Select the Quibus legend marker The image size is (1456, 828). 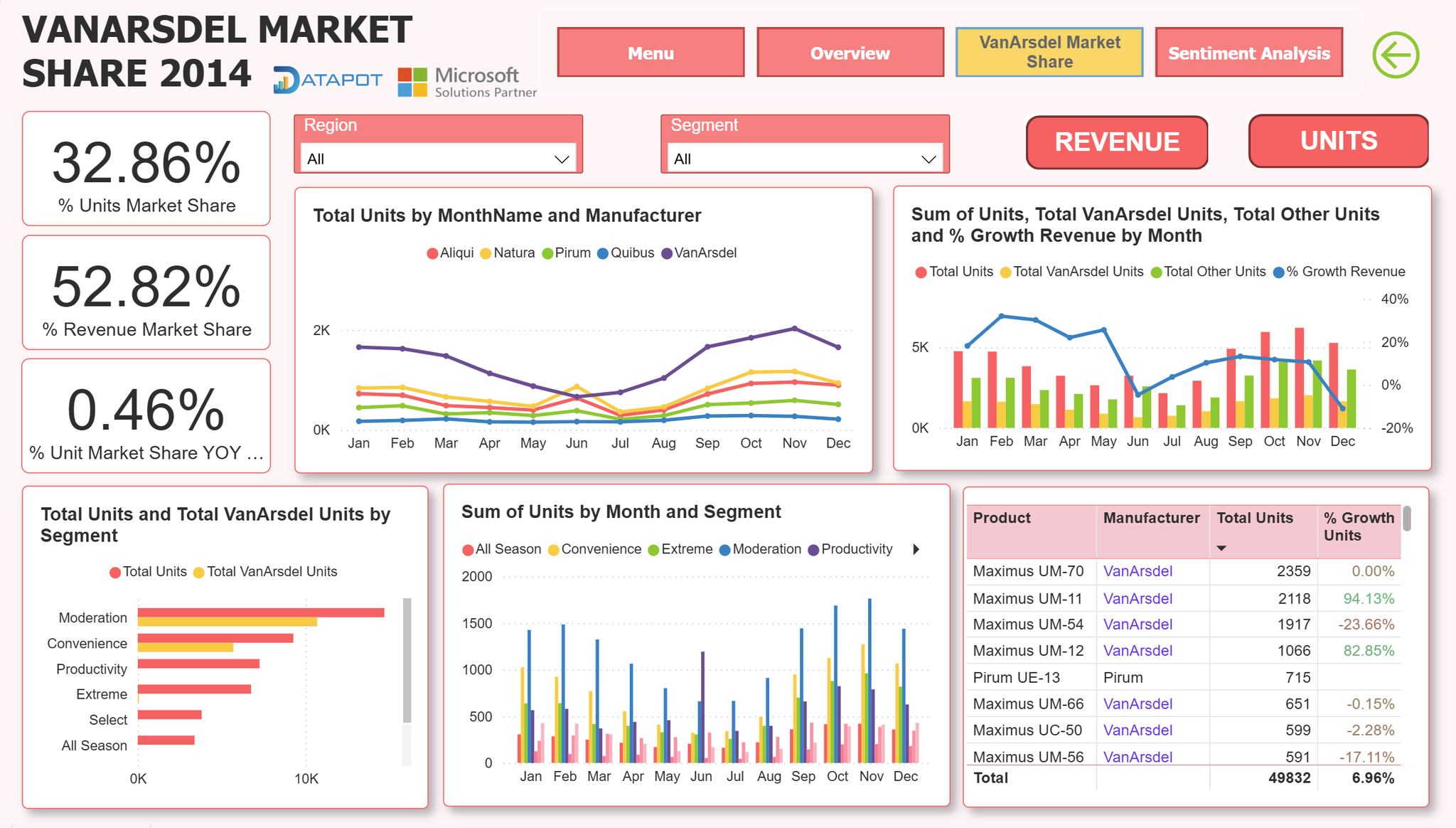[603, 253]
